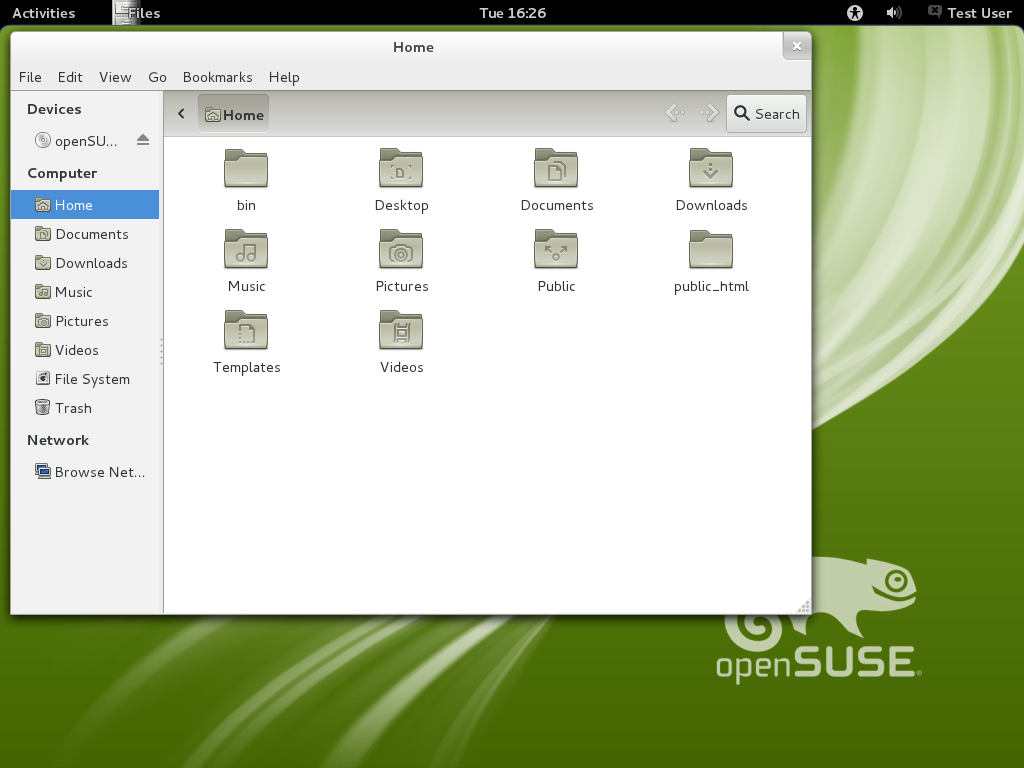Select the Templates folder icon
This screenshot has width=1024, height=768.
pos(246,331)
